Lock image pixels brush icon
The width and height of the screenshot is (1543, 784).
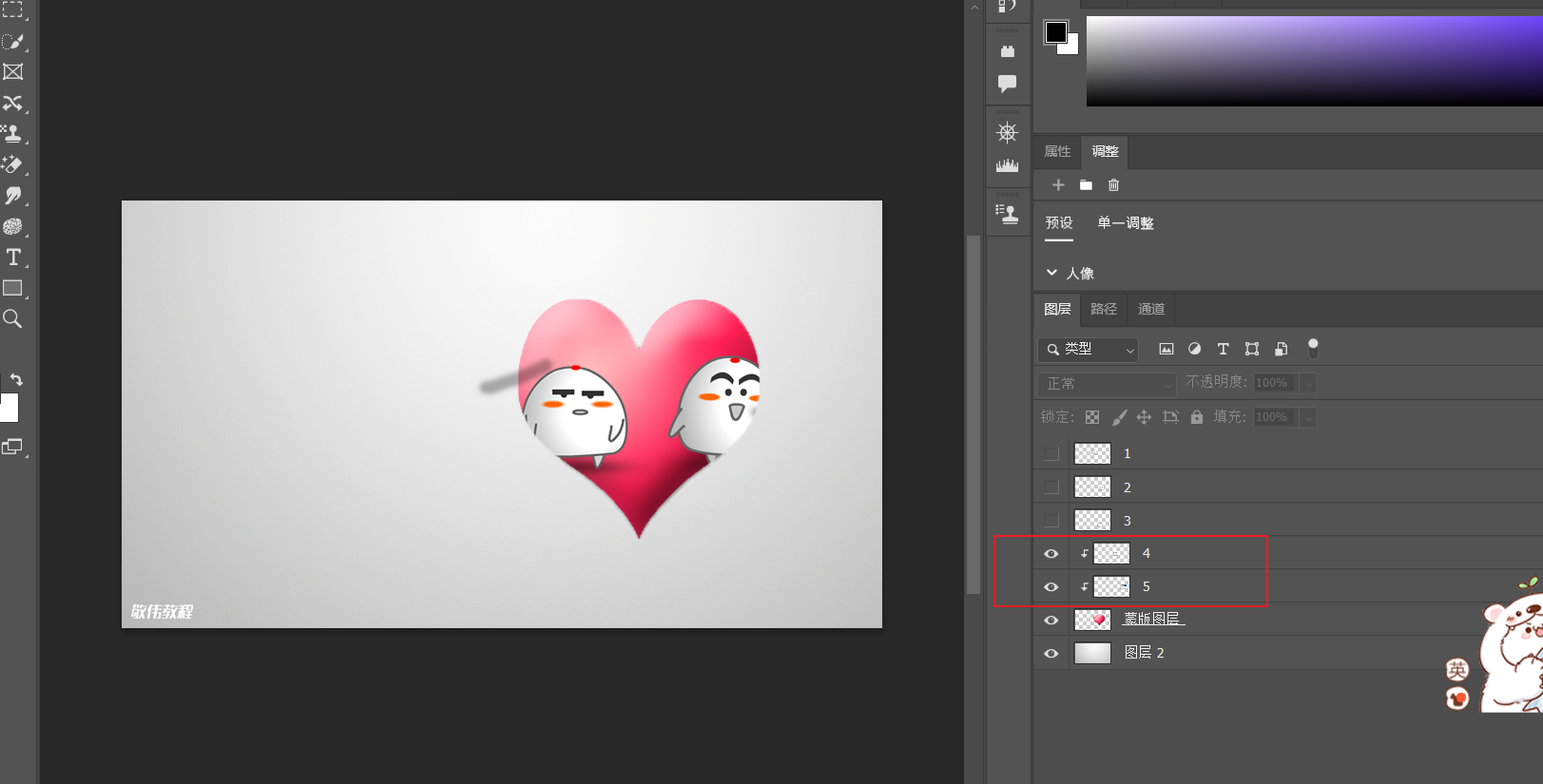click(x=1119, y=417)
